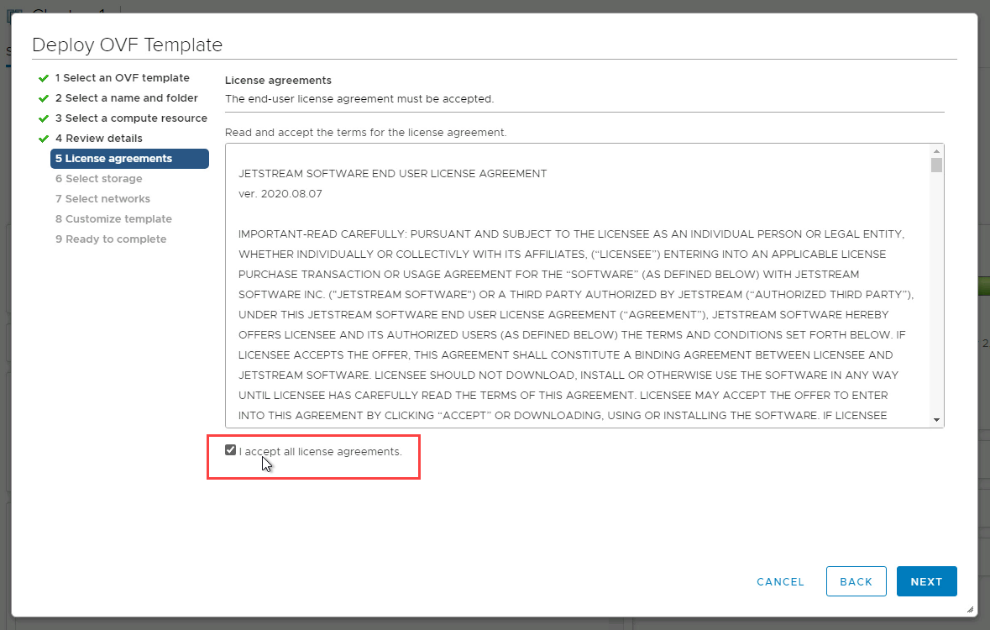Jump back to step 4 Review details
This screenshot has height=630, width=990.
[x=98, y=138]
